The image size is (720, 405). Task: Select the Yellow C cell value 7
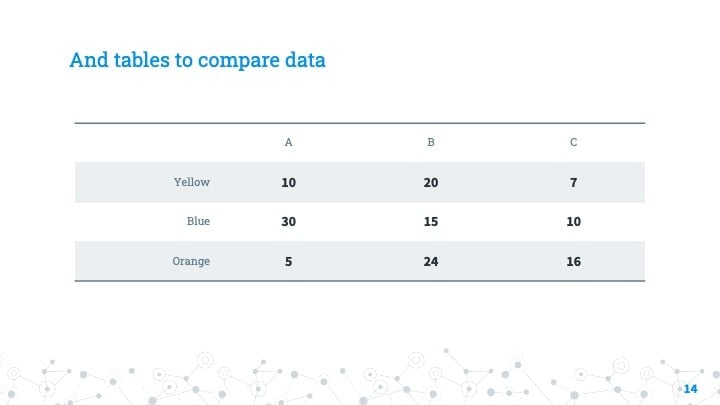[x=574, y=183]
